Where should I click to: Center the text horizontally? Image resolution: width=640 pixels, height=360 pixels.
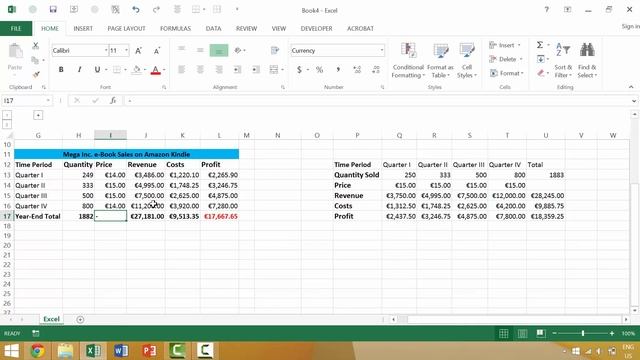pyautogui.click(x=200, y=69)
